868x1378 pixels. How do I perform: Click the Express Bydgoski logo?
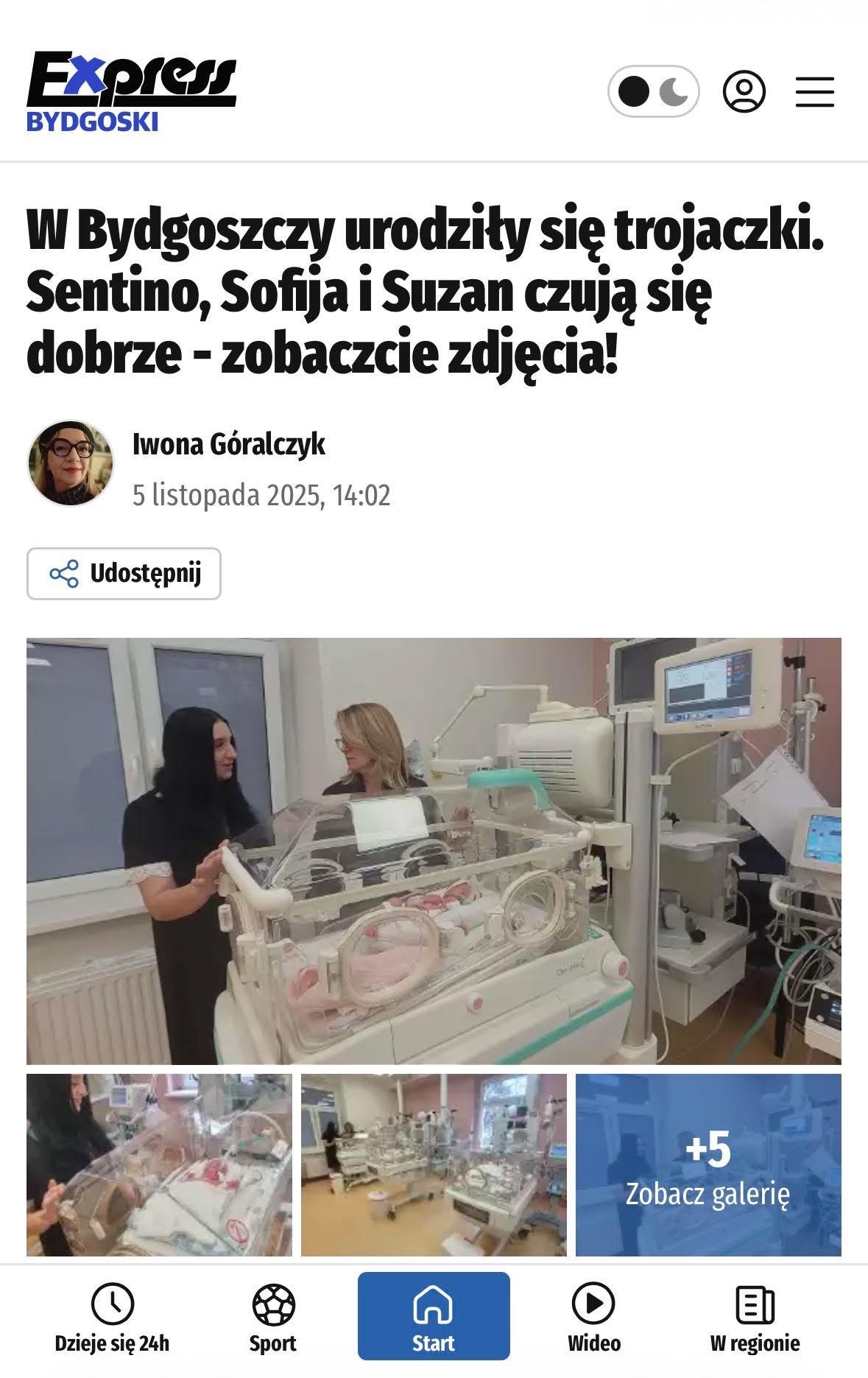point(131,92)
